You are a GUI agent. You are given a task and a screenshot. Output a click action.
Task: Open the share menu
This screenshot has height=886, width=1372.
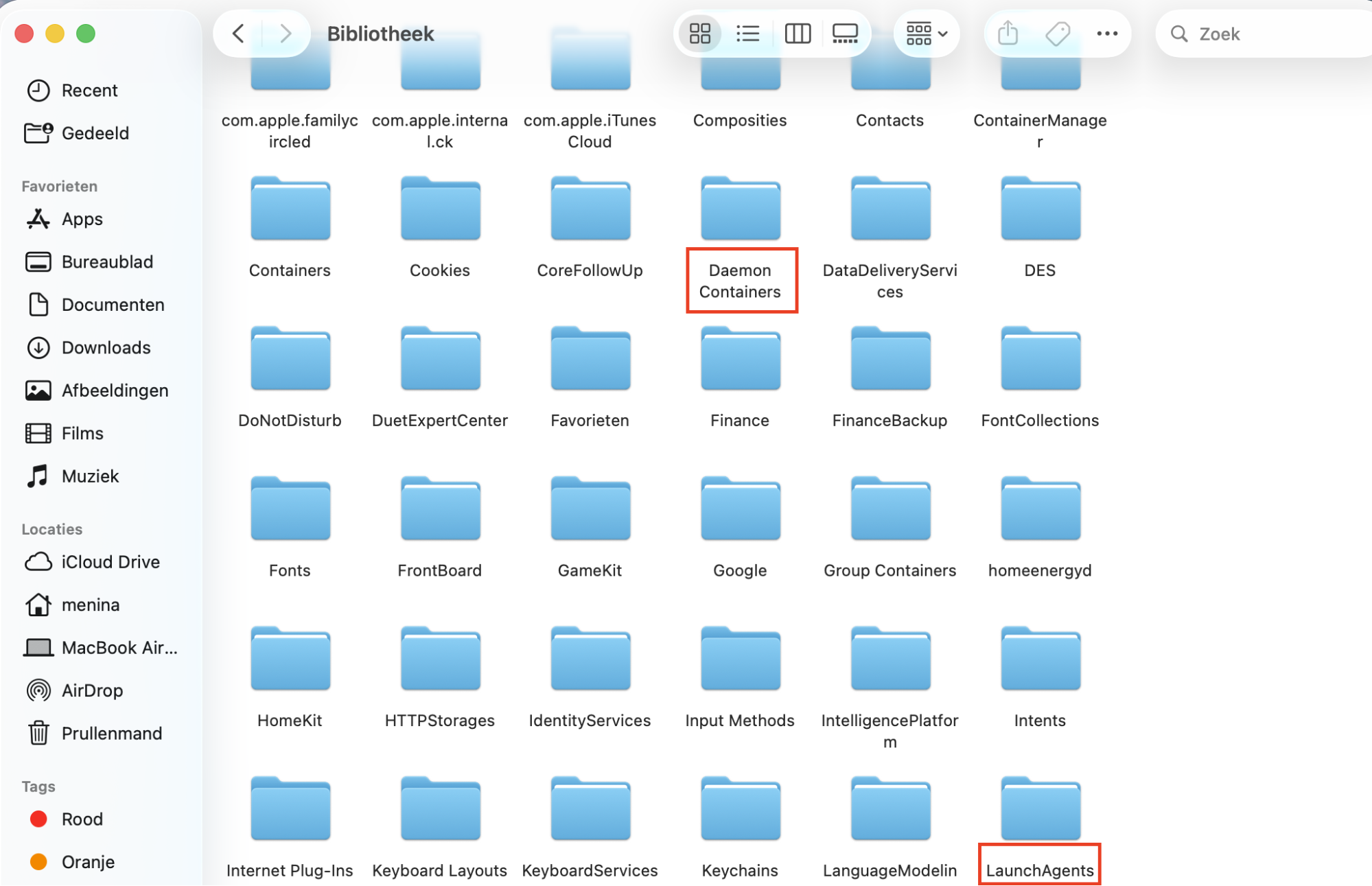tap(1007, 33)
